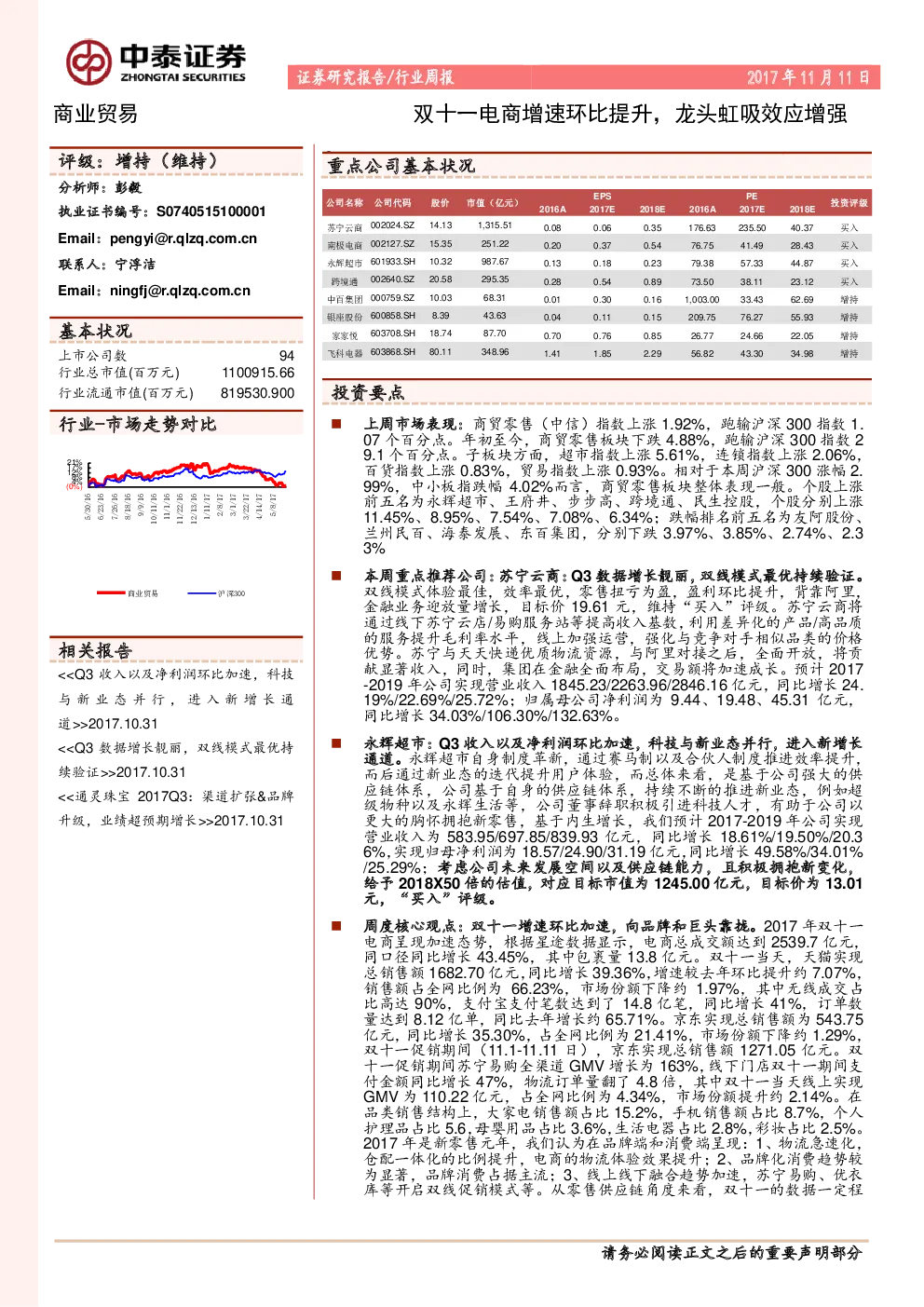Open the ningfj@r.qlzq.com.cn email address

[x=180, y=291]
